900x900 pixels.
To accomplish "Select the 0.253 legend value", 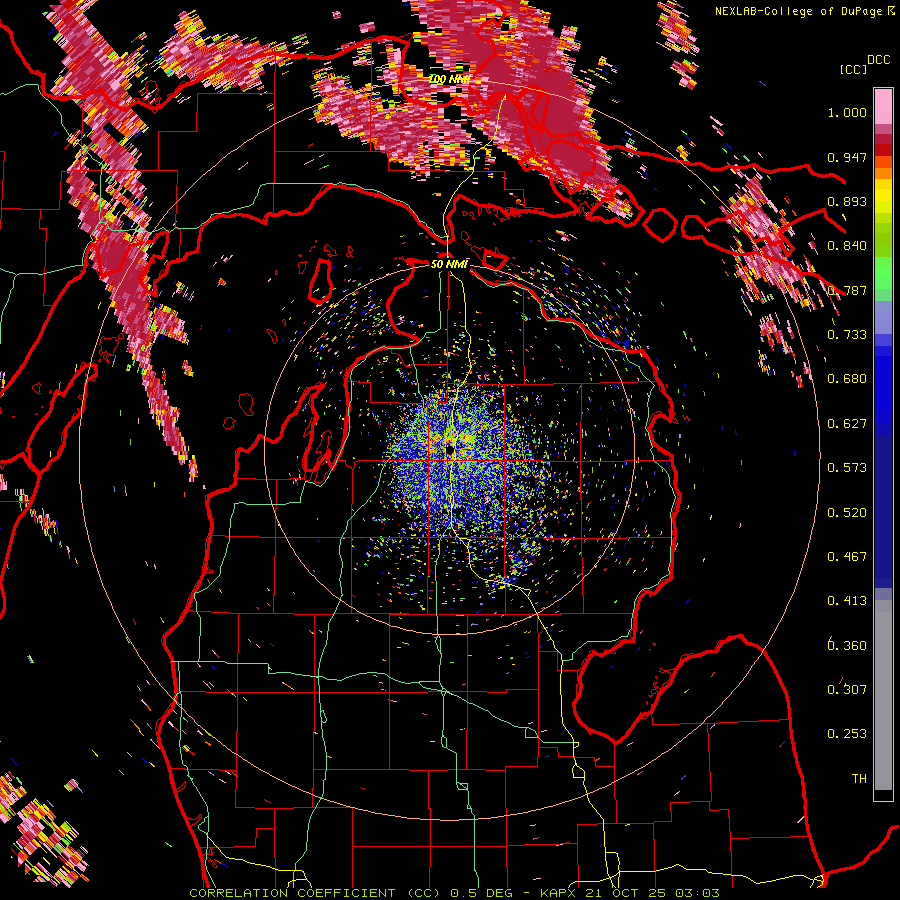I will tap(847, 734).
